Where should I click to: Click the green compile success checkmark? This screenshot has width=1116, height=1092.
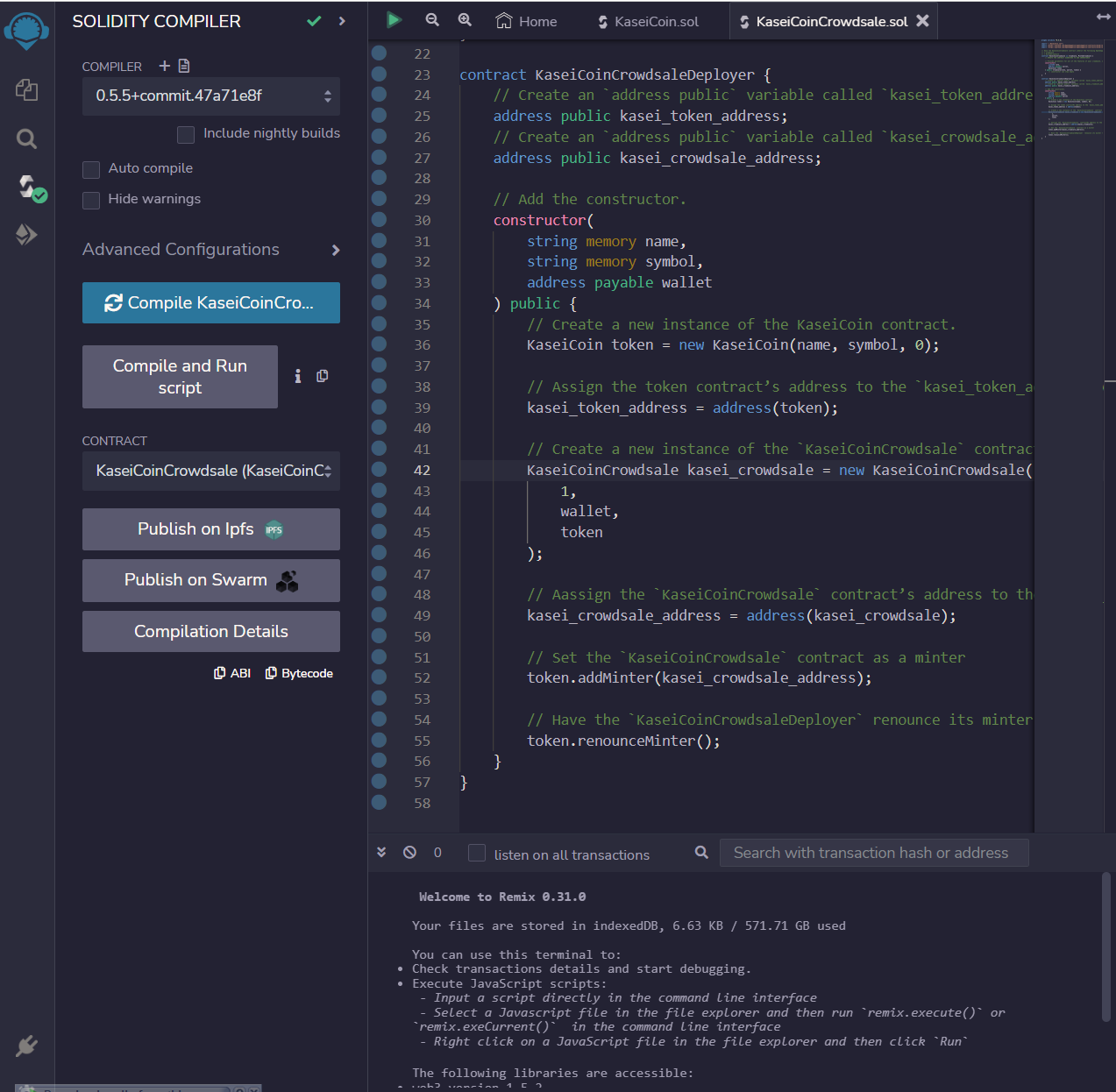314,21
